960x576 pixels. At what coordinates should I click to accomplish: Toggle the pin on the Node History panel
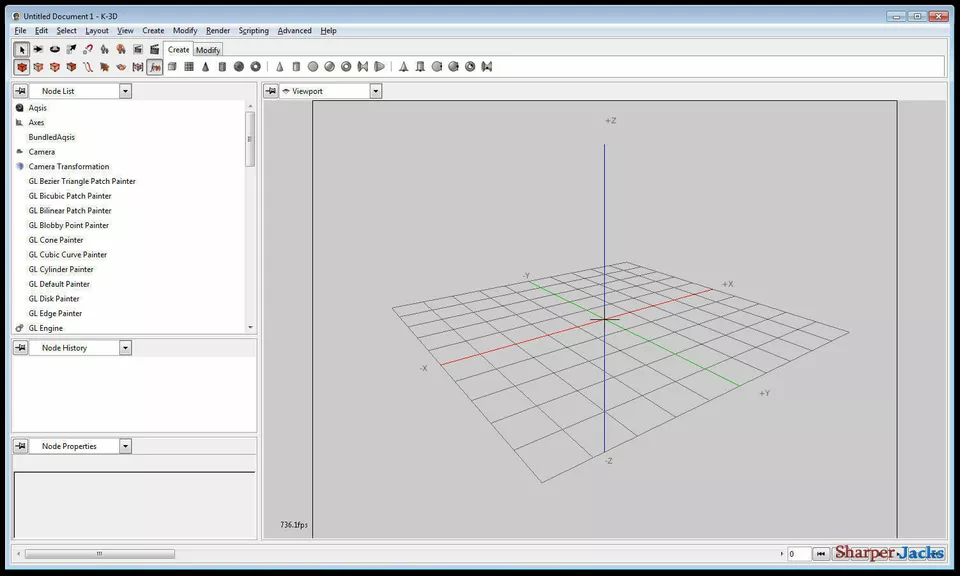pos(20,347)
